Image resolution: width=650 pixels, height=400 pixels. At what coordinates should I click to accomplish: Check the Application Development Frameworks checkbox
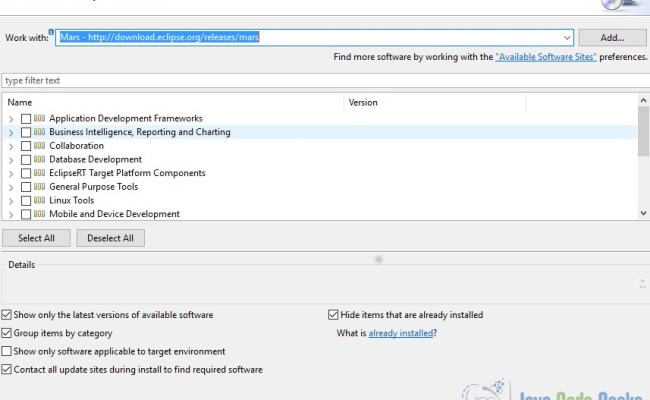26,119
